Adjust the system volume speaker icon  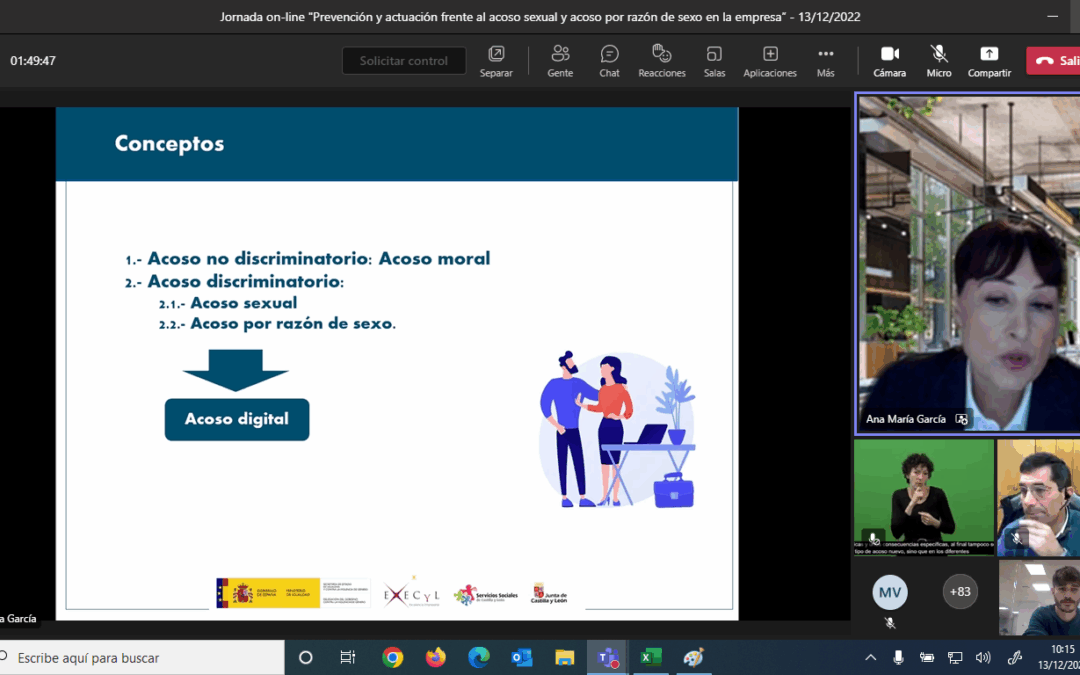tap(983, 658)
